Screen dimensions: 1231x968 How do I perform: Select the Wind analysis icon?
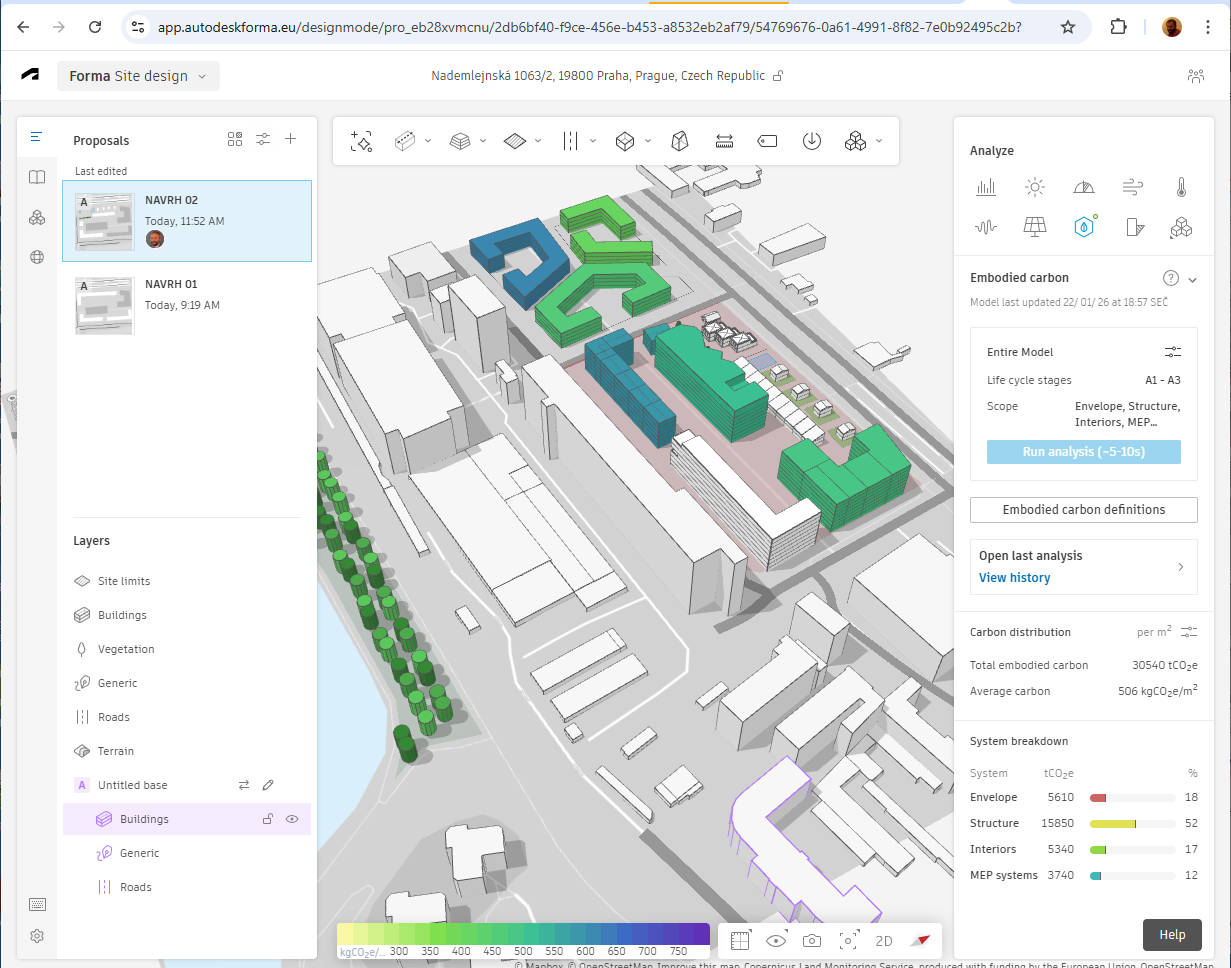1132,187
